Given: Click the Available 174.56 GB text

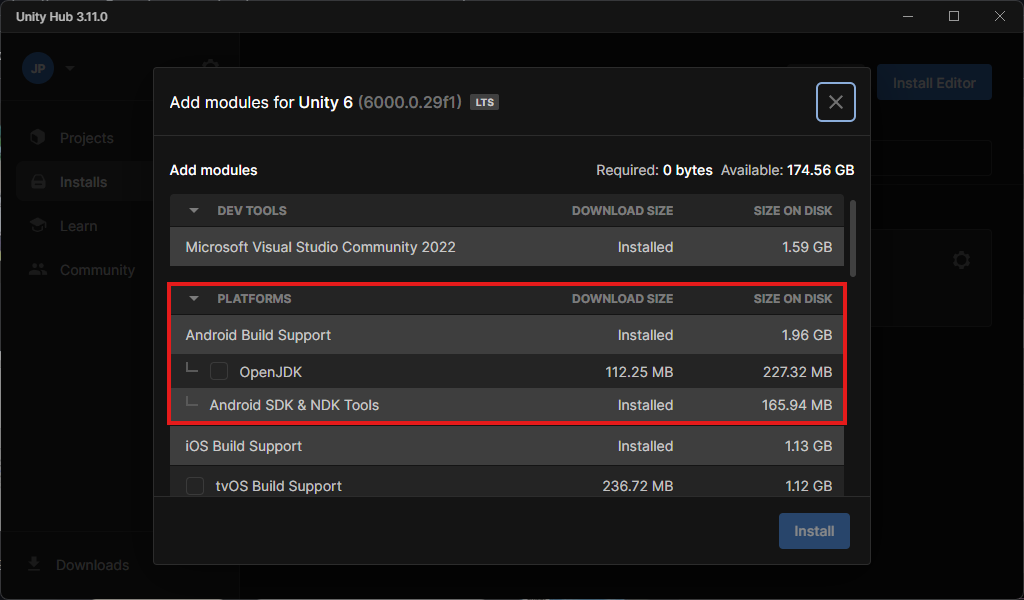Looking at the screenshot, I should tap(788, 170).
